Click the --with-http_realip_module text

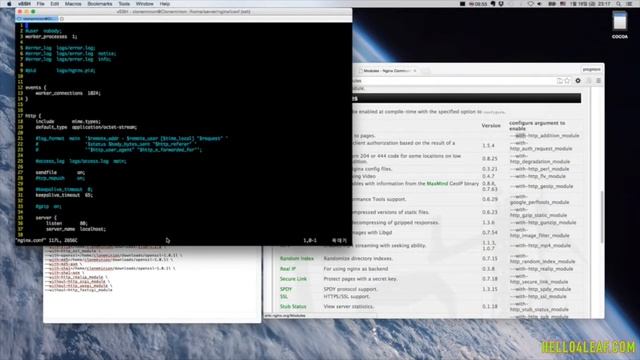541,269
